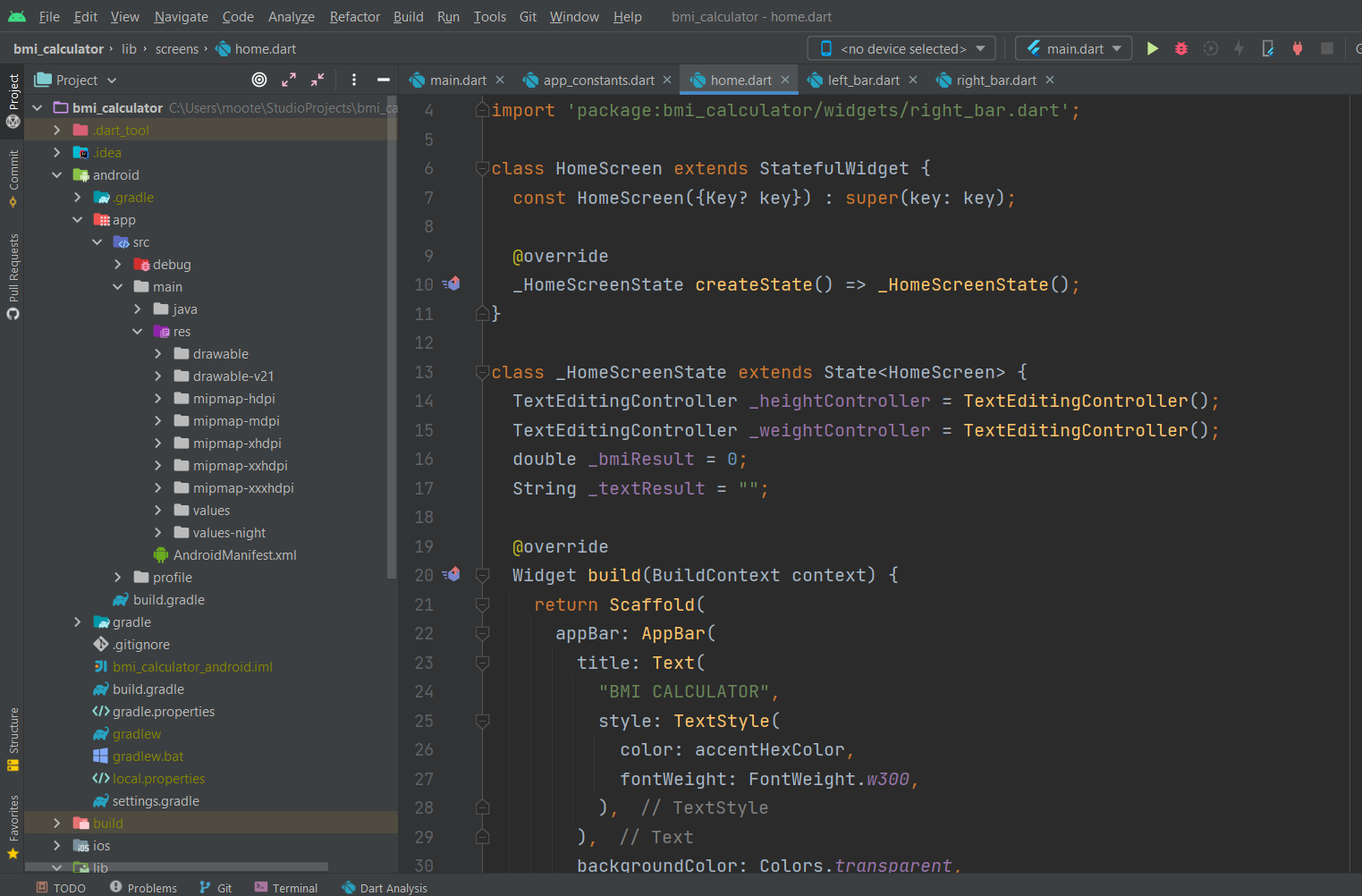Open the Terminal tool window

(286, 888)
